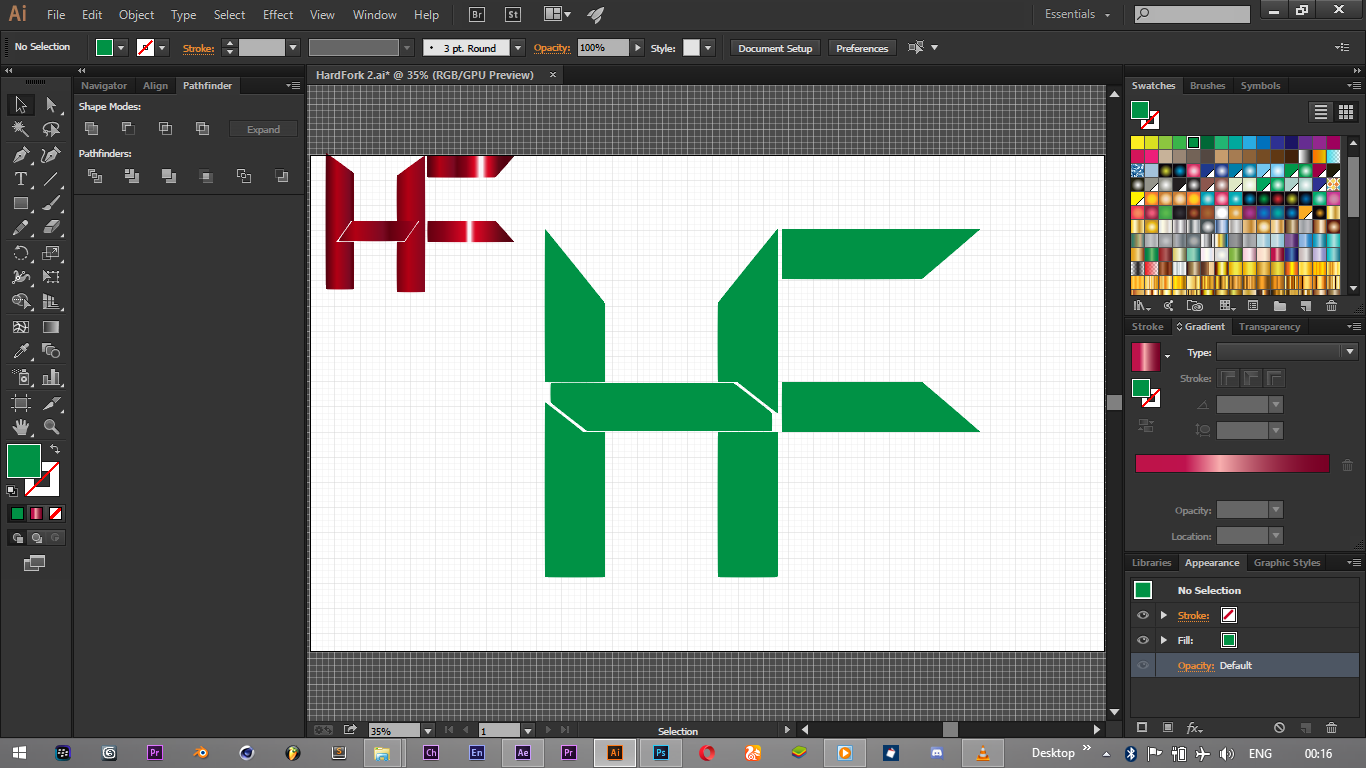Select the Type tool
The height and width of the screenshot is (768, 1366).
(x=20, y=179)
